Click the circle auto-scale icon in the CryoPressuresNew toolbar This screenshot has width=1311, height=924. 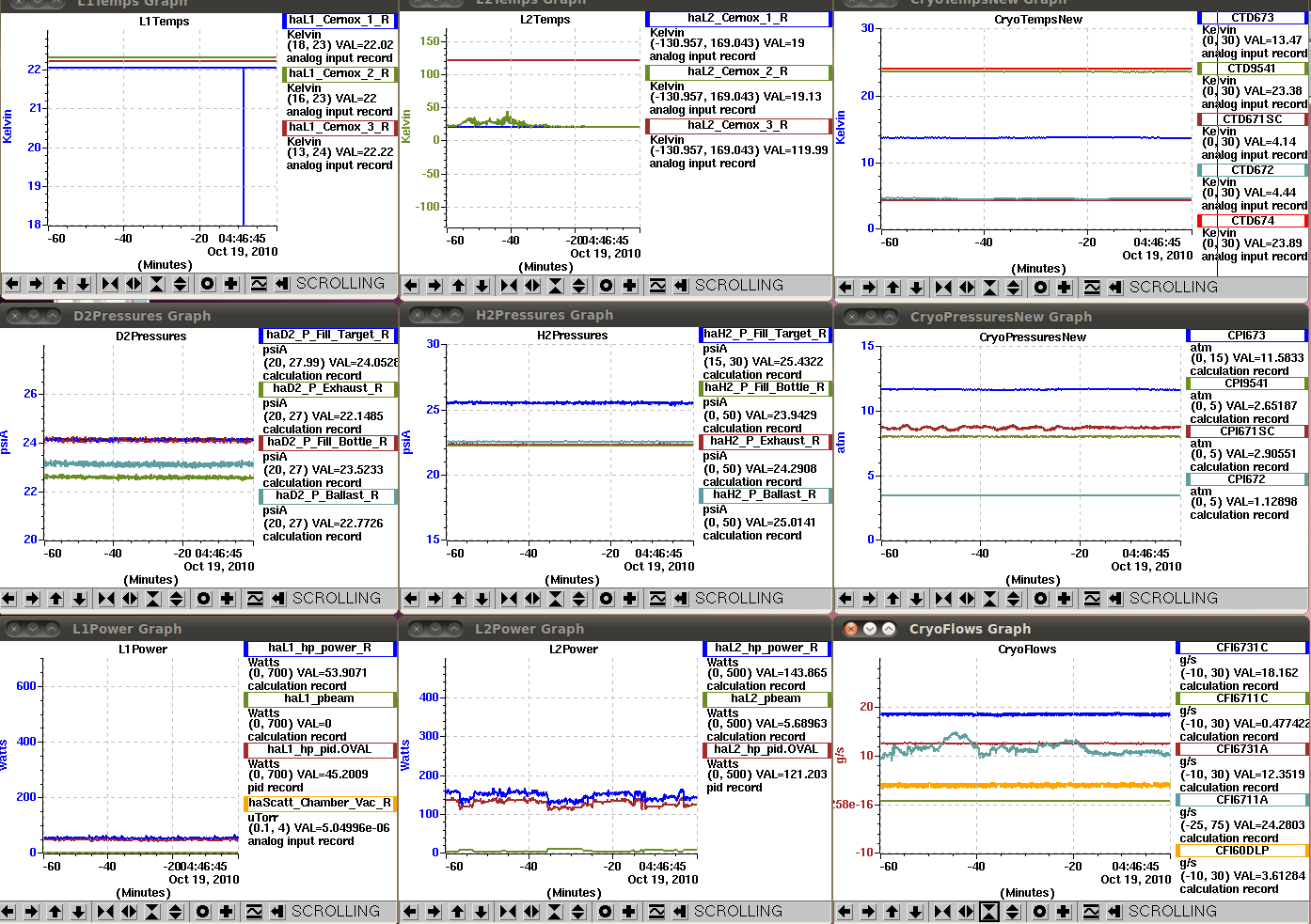pos(1040,599)
